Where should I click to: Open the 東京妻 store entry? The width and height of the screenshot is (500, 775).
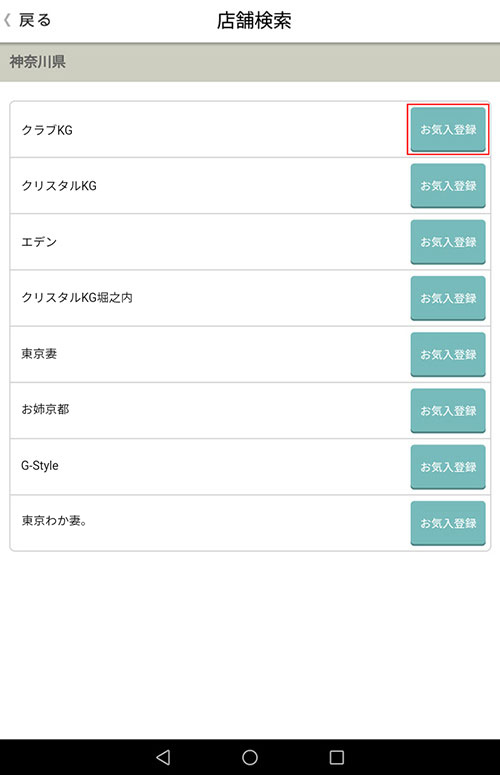pos(250,354)
